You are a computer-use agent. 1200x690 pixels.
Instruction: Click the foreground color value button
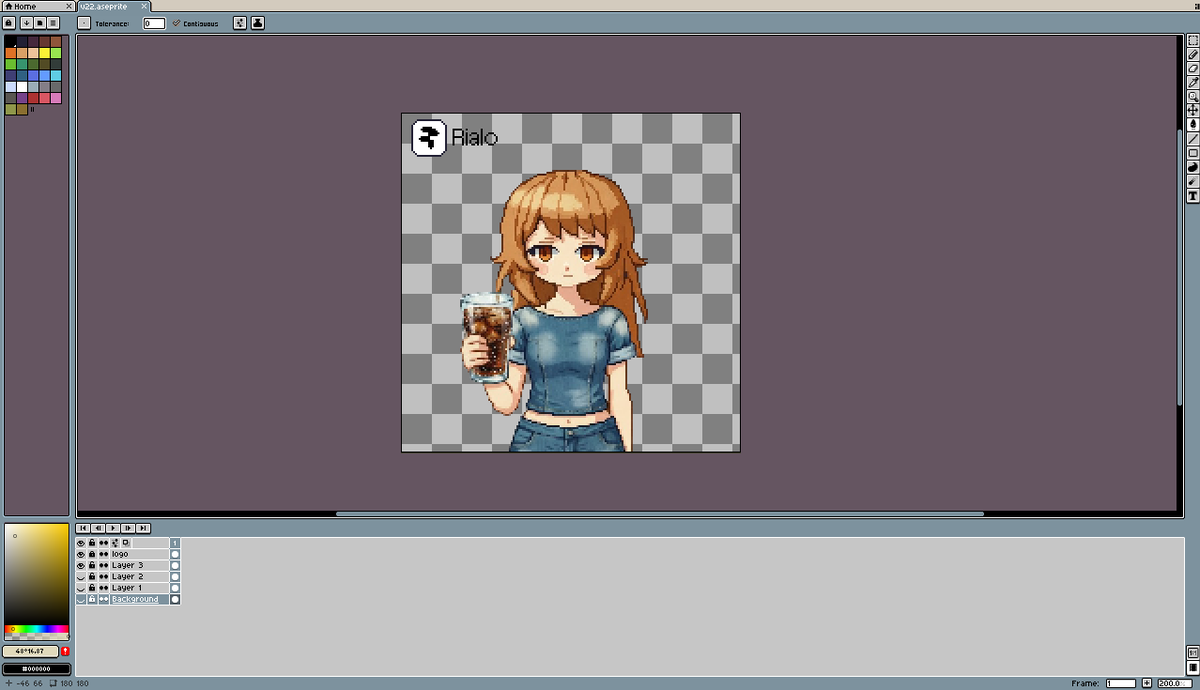pos(31,651)
